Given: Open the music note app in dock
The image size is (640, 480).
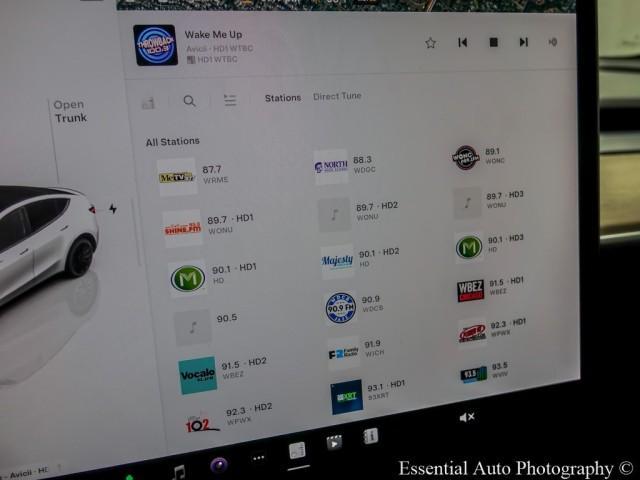Looking at the screenshot, I should [x=179, y=472].
